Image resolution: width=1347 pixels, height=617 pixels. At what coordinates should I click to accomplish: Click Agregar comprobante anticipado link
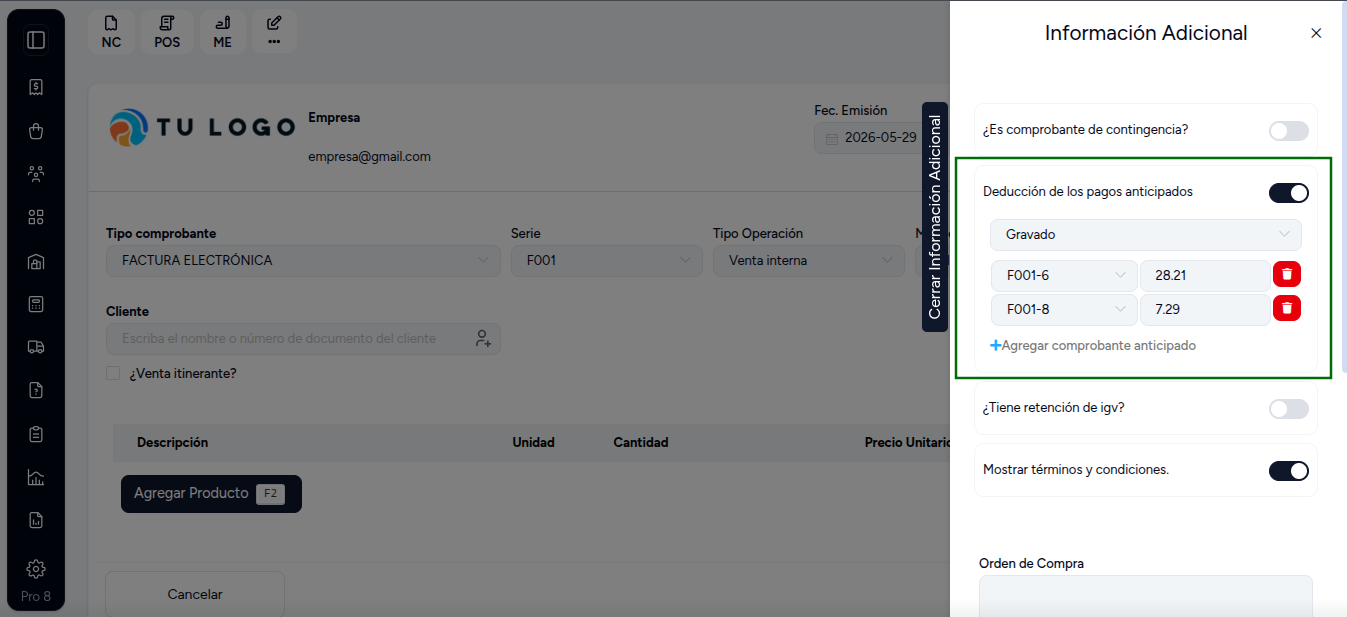tap(1093, 345)
